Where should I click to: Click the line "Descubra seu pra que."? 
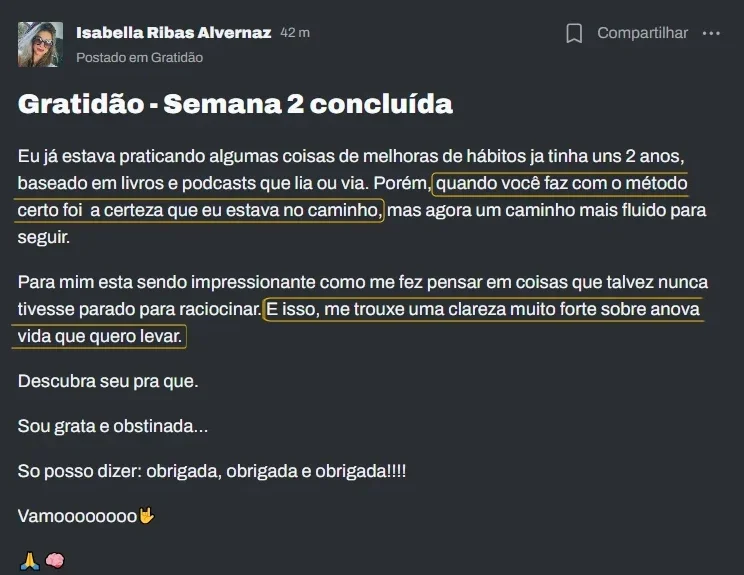(x=108, y=381)
